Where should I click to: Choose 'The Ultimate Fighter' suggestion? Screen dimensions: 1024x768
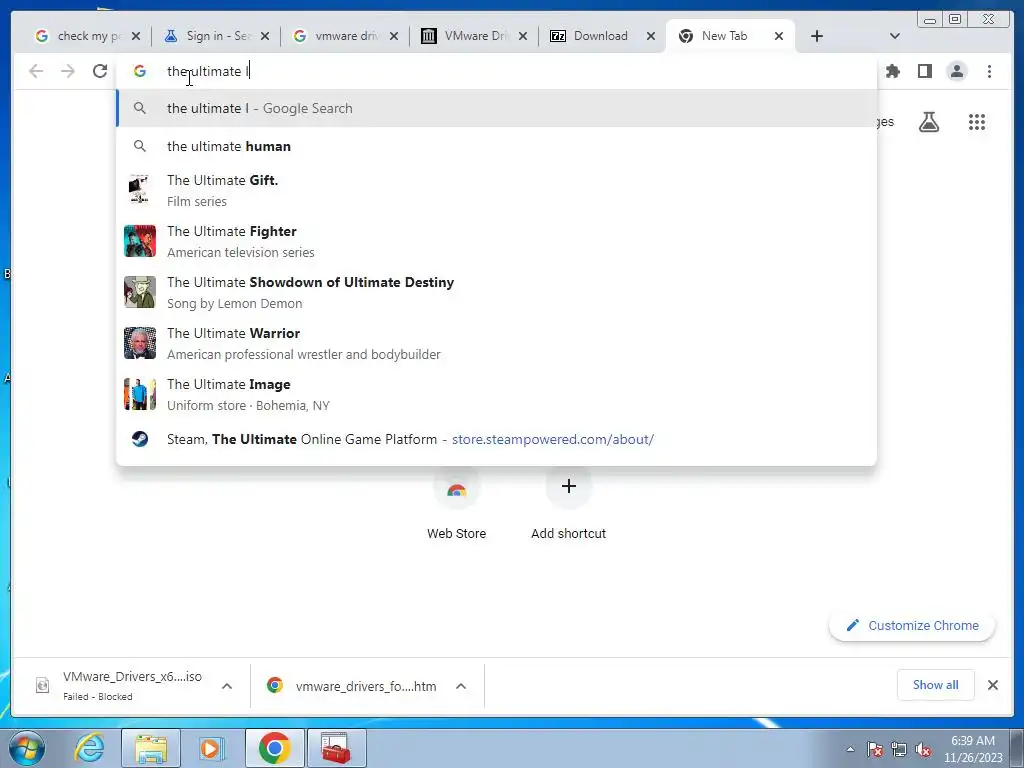pyautogui.click(x=496, y=241)
